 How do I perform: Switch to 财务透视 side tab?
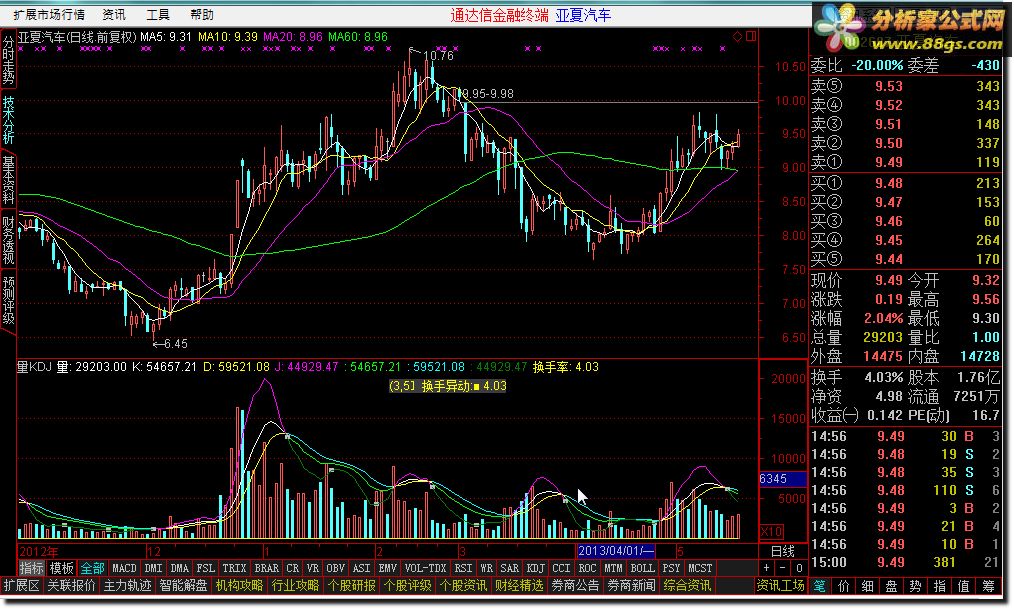coord(8,240)
